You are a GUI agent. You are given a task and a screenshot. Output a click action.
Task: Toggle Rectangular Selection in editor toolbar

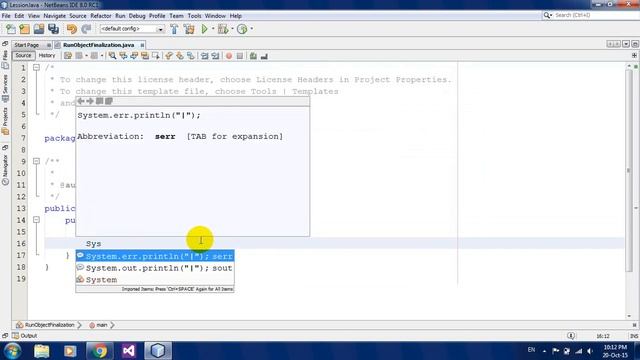[x=156, y=56]
